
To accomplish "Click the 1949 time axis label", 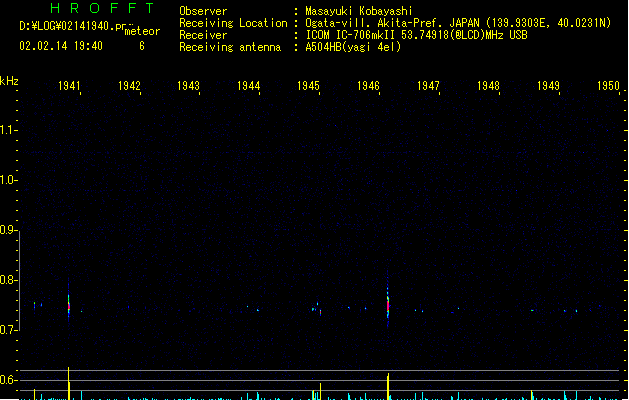I will pos(548,86).
